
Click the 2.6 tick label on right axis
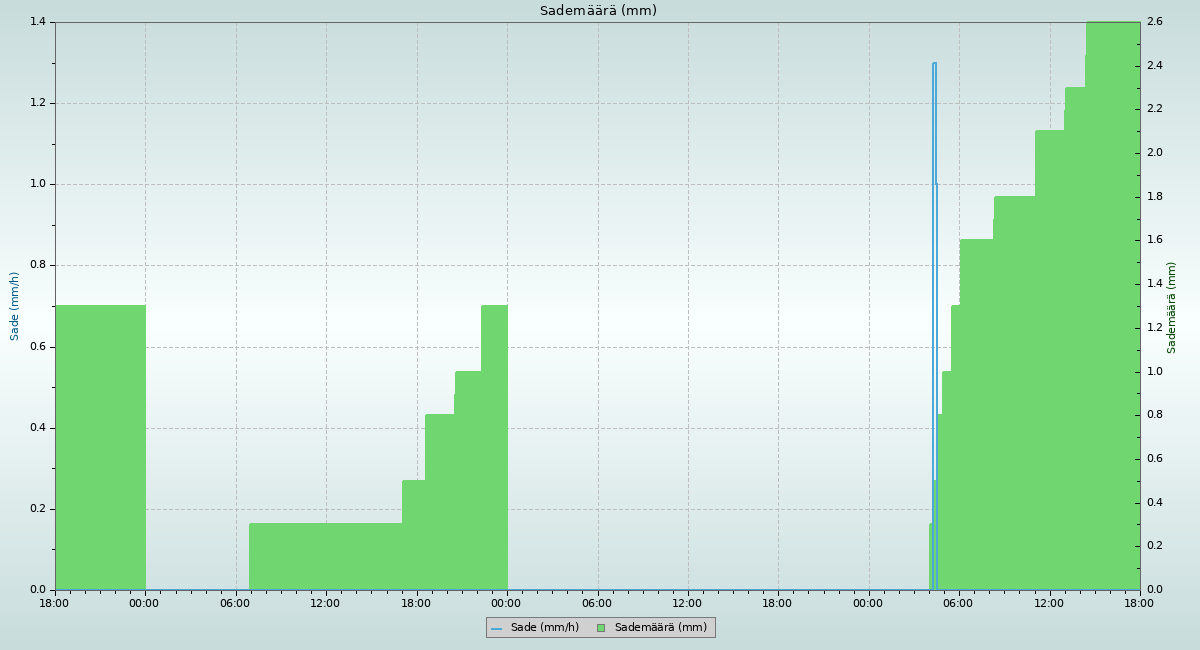[1154, 22]
